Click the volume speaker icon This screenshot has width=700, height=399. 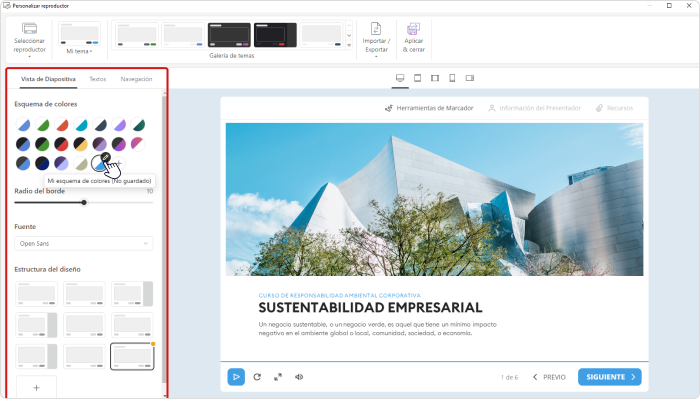point(299,377)
